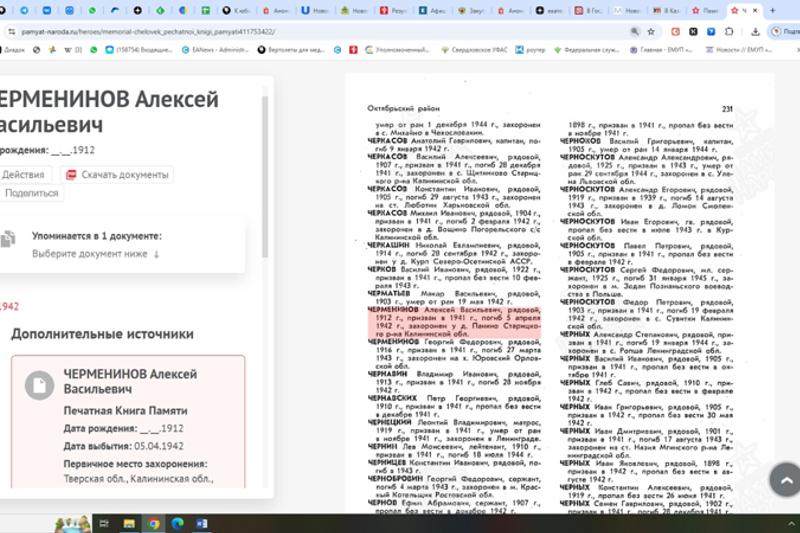800x533 pixels.
Task: Click the PDF icon beside Скачать документы
Action: (71, 174)
